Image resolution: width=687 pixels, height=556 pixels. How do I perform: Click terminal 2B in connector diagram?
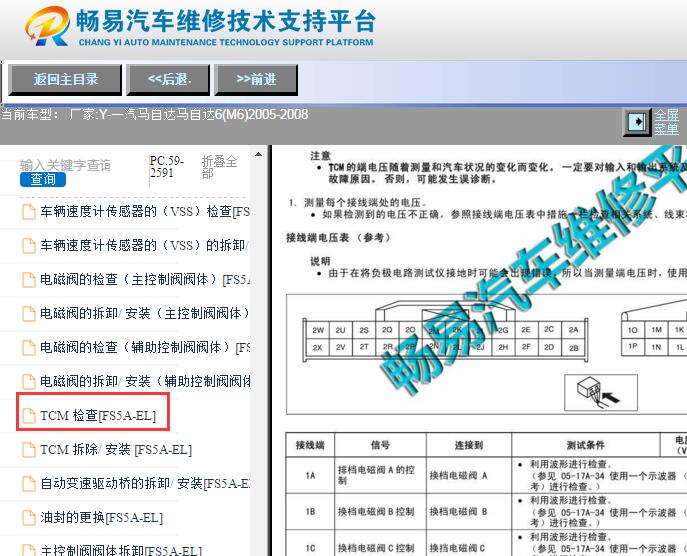coord(574,348)
